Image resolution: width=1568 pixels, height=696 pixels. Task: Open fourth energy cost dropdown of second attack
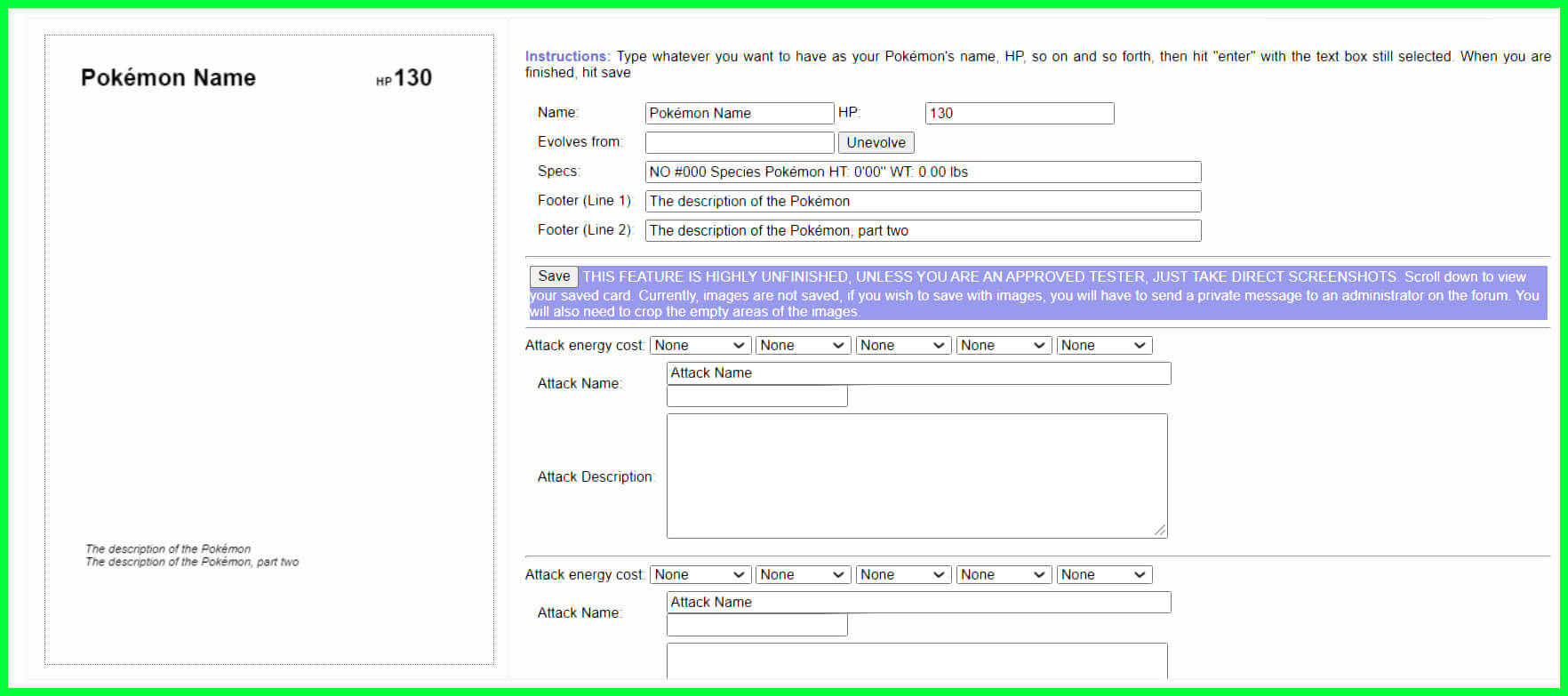coord(1004,574)
